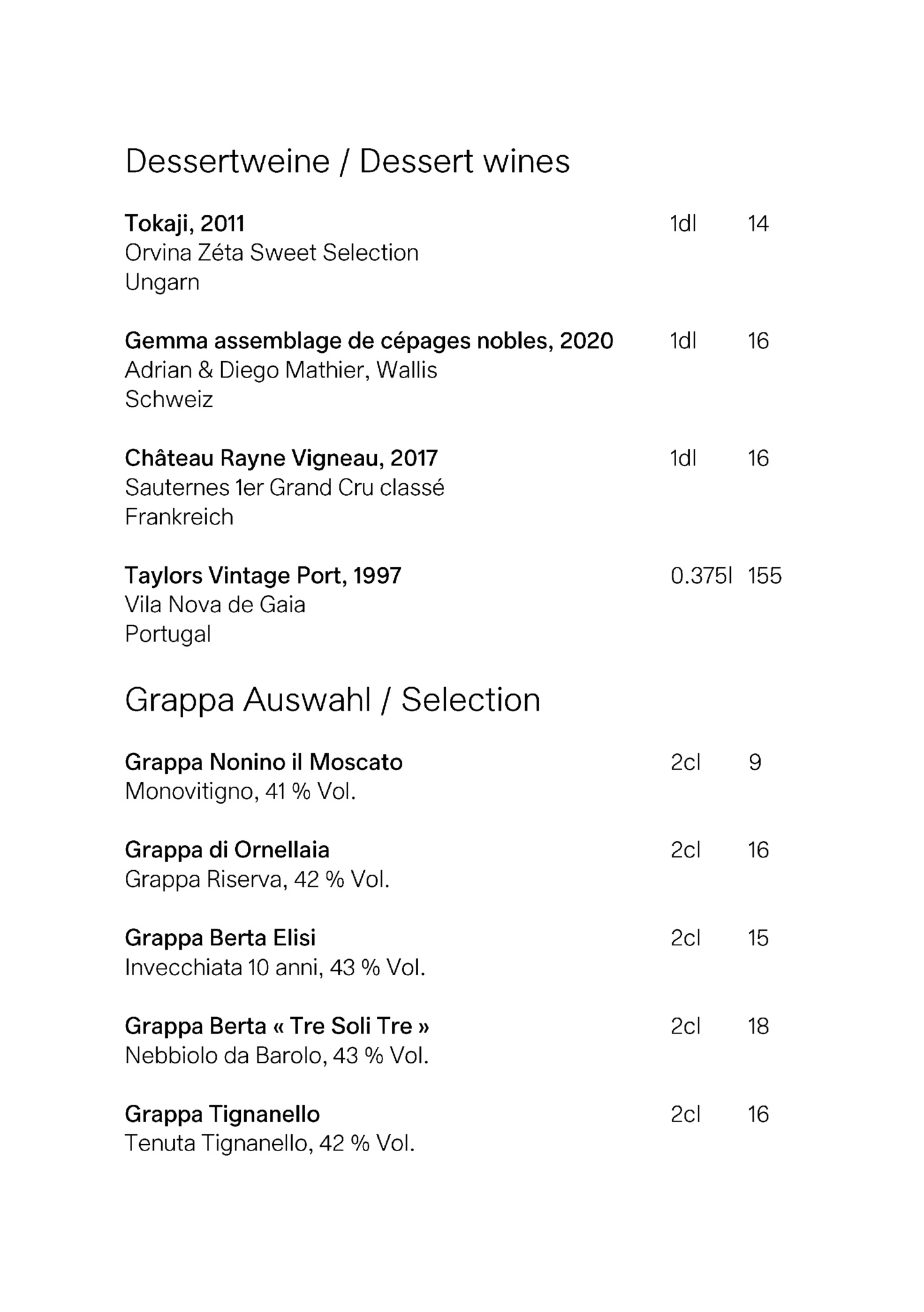Click the Orvina Zéta Sweet Selection line
The image size is (924, 1312).
coord(271,253)
